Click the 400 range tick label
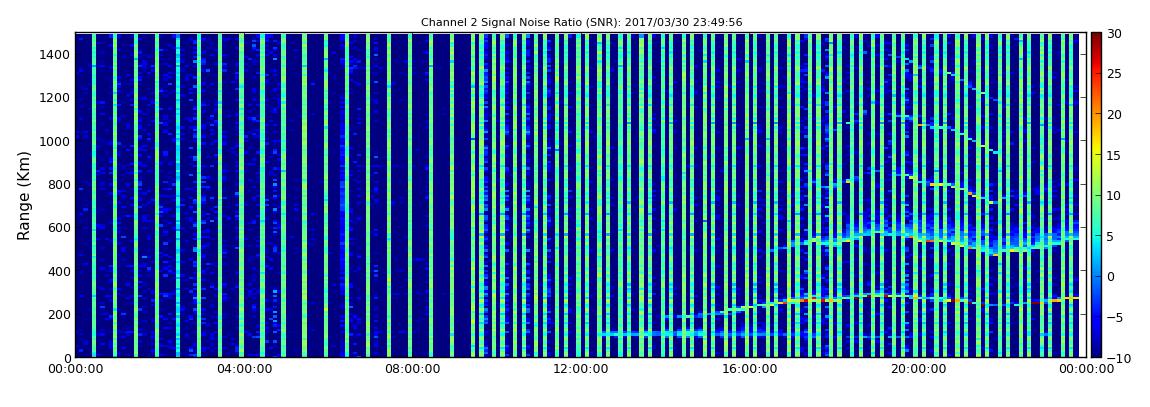Viewport: 1150px width, 407px height. click(x=59, y=271)
